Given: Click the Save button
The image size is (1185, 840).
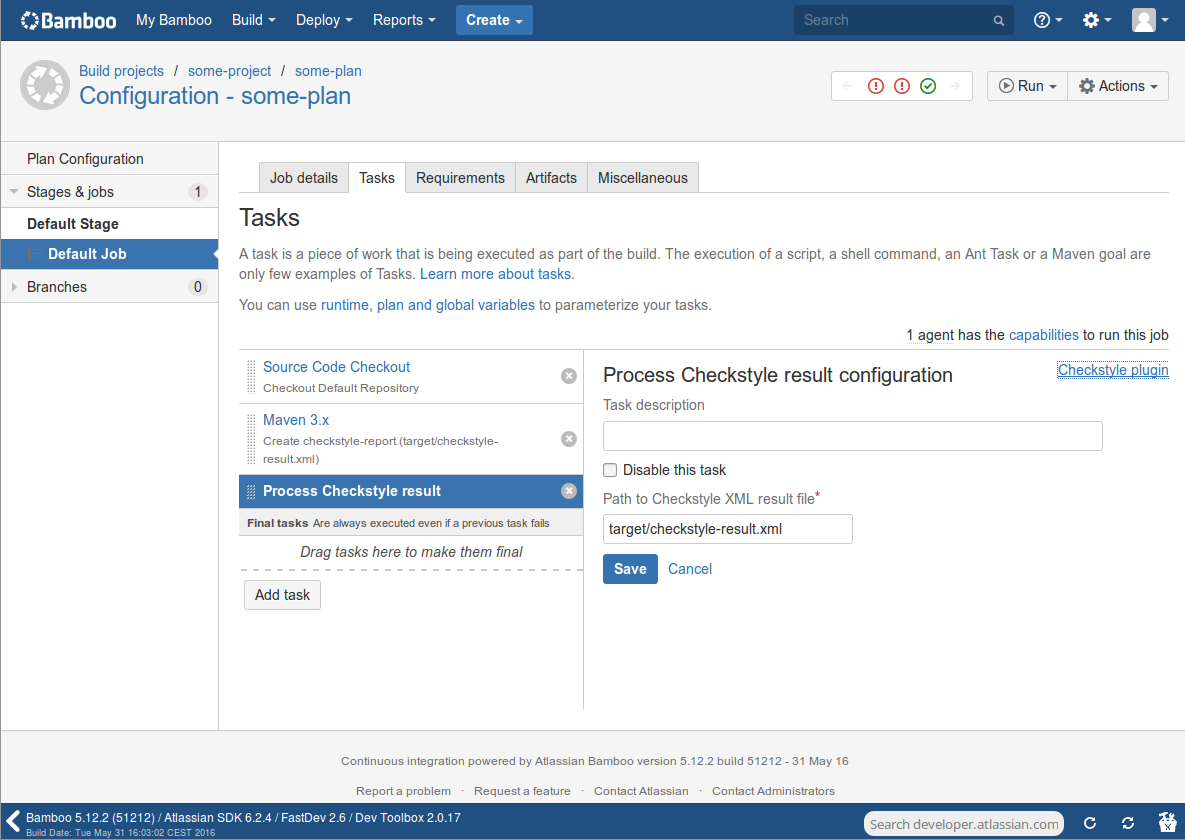Looking at the screenshot, I should (630, 569).
